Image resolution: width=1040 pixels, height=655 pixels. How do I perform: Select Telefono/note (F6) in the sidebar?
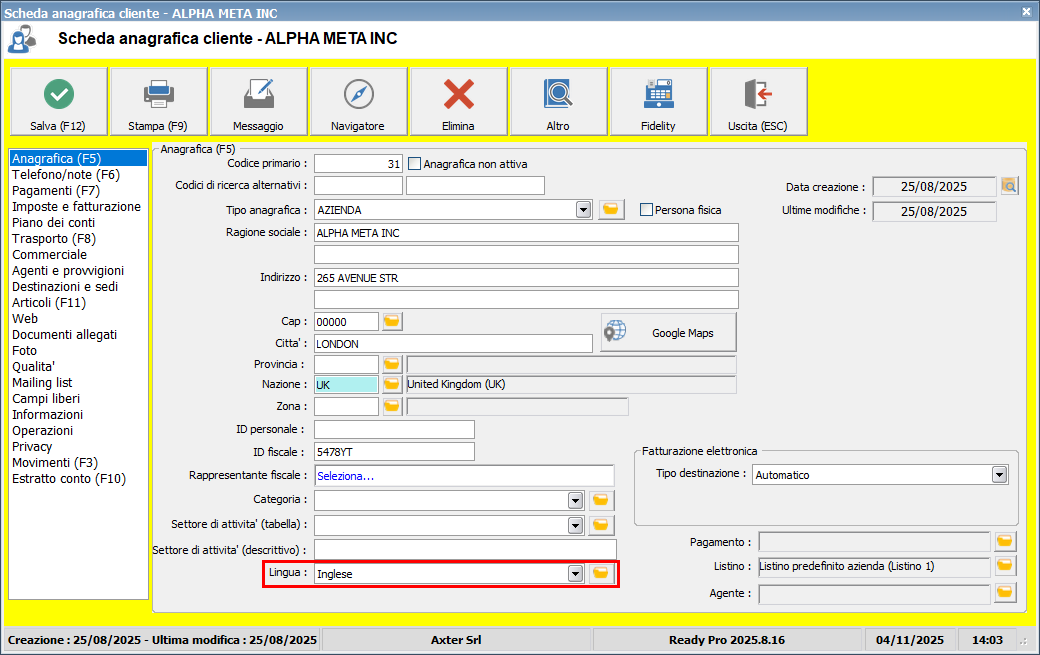click(x=66, y=174)
